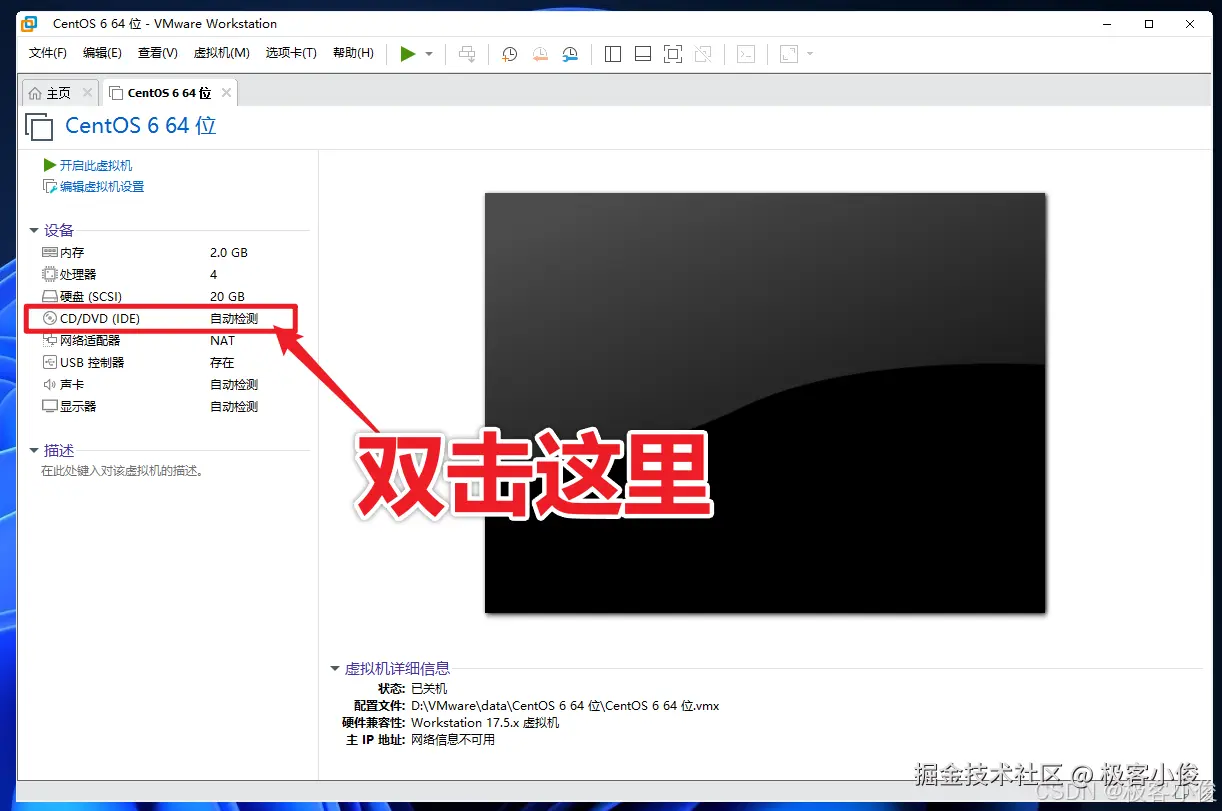Select the CD/DVD (IDE) row label

click(100, 319)
